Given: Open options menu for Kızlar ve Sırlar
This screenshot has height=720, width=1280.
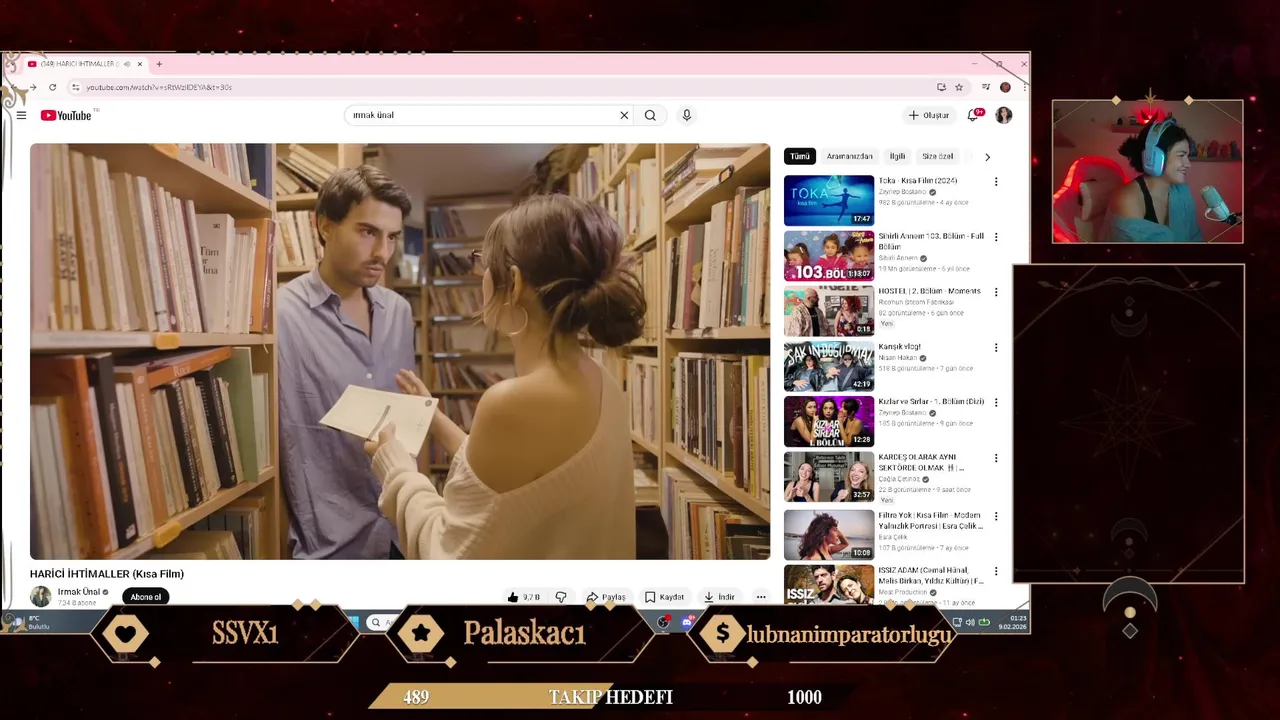Looking at the screenshot, I should click(995, 403).
